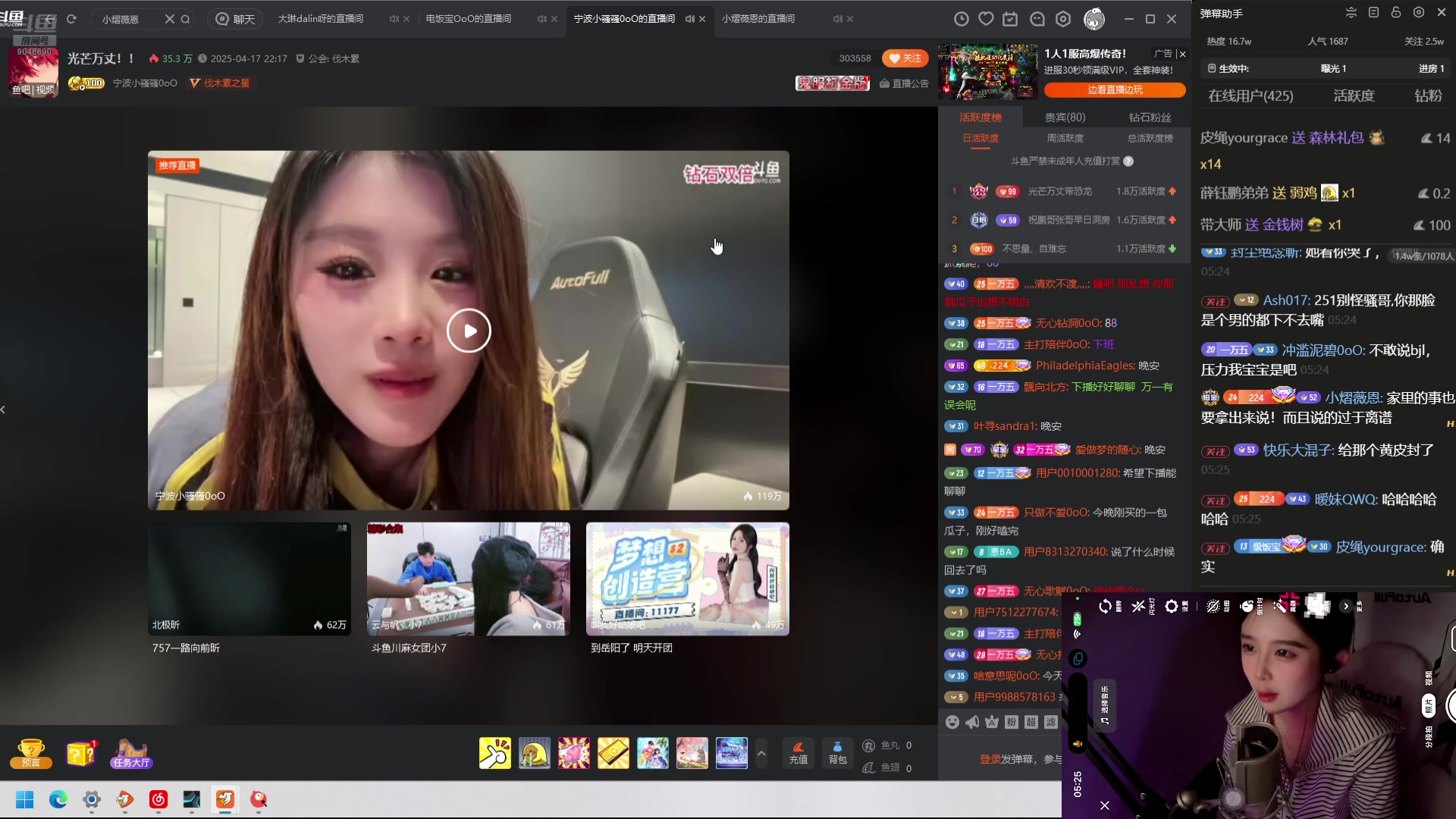Select the first yellow gift icon in the gift bar
Screen dimensions: 1456x819
click(494, 753)
